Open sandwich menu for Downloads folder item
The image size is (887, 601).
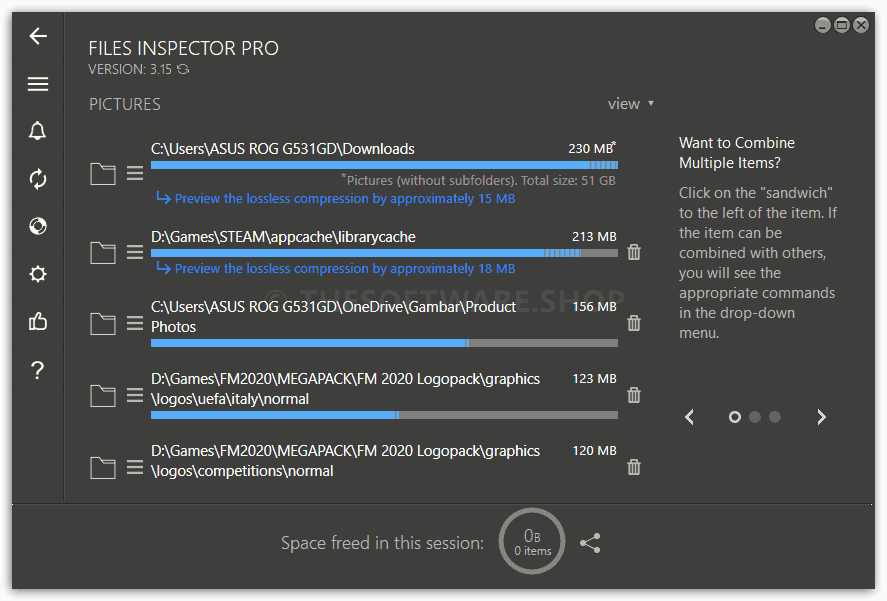[135, 173]
